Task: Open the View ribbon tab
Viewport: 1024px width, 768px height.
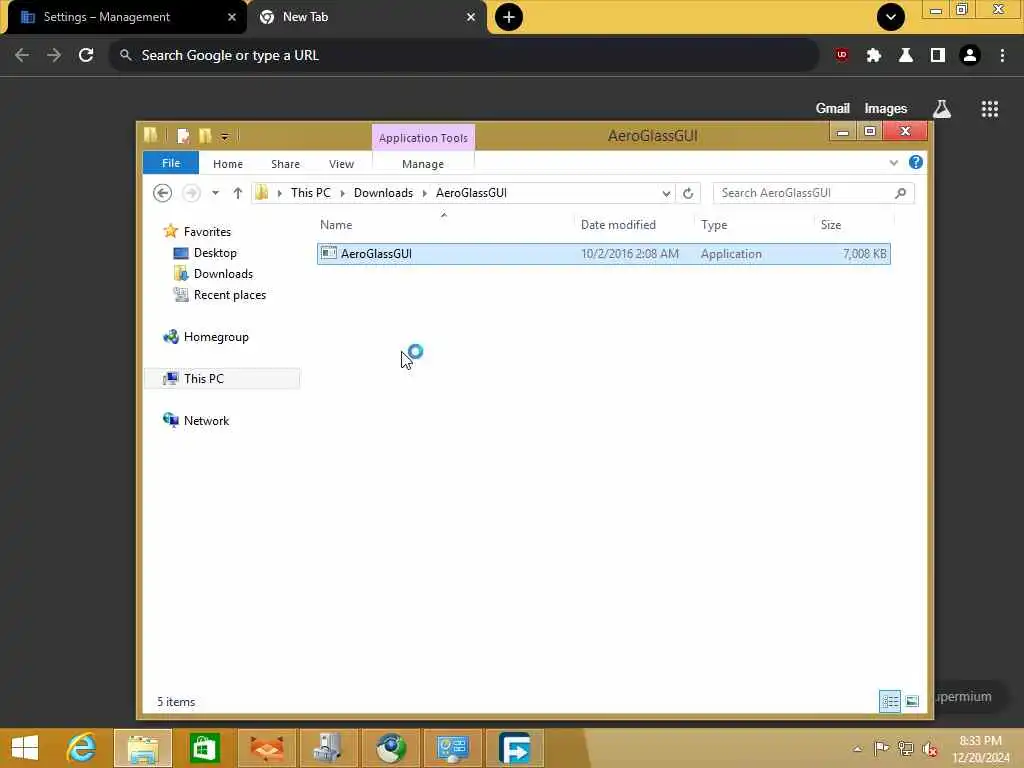Action: click(341, 164)
